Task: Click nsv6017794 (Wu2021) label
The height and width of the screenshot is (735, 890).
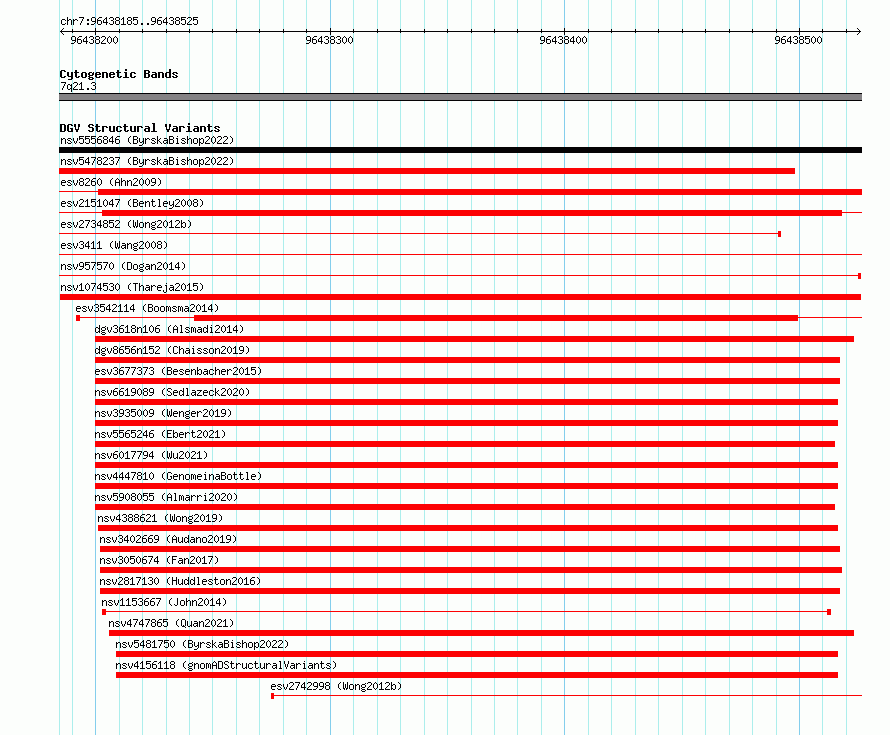Action: pyautogui.click(x=152, y=455)
